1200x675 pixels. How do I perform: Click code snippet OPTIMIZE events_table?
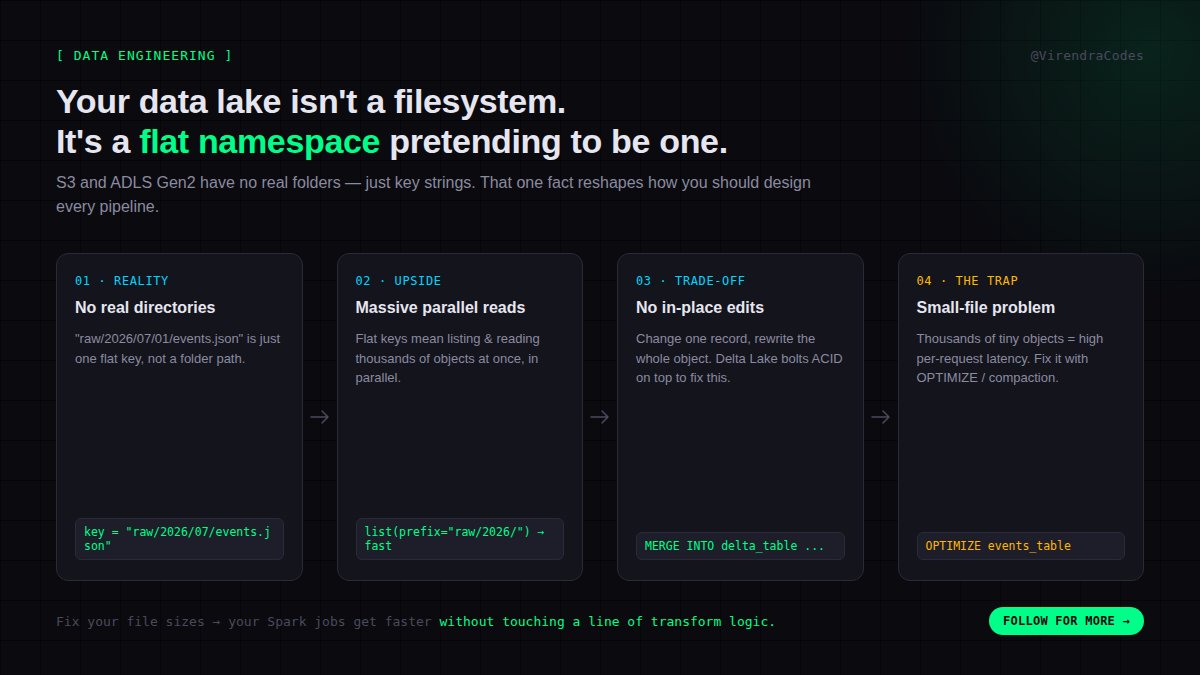coord(1021,546)
